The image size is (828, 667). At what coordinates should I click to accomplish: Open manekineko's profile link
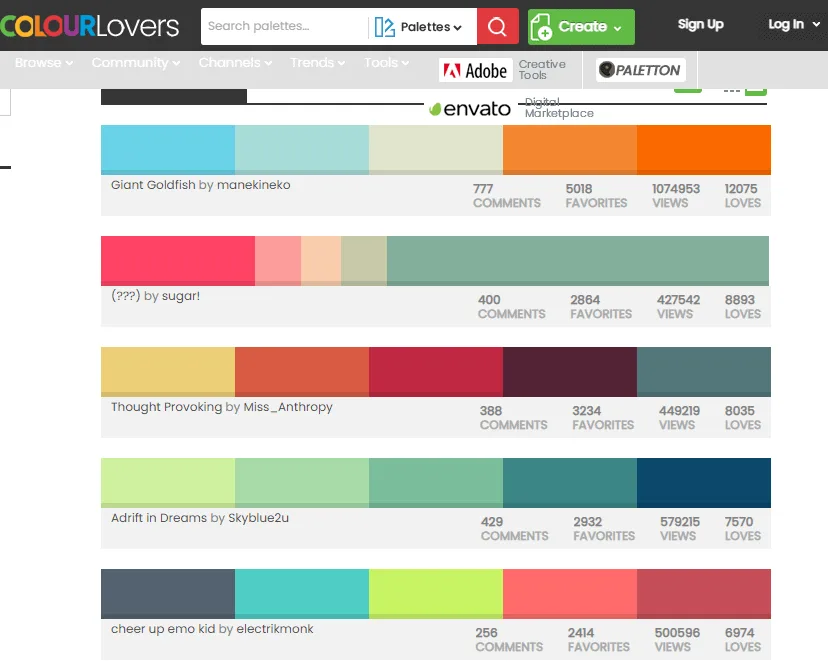point(253,185)
